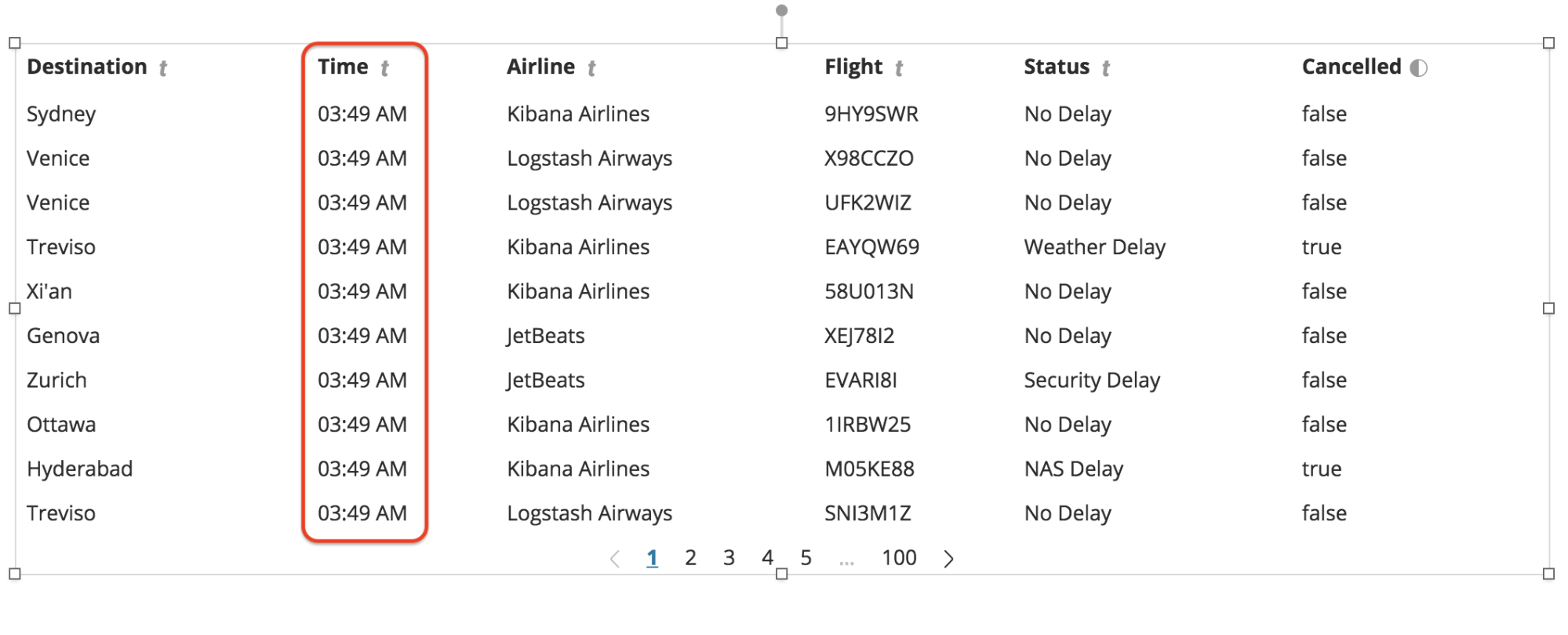1568x635 pixels.
Task: Go to next page with right chevron
Action: tap(949, 558)
